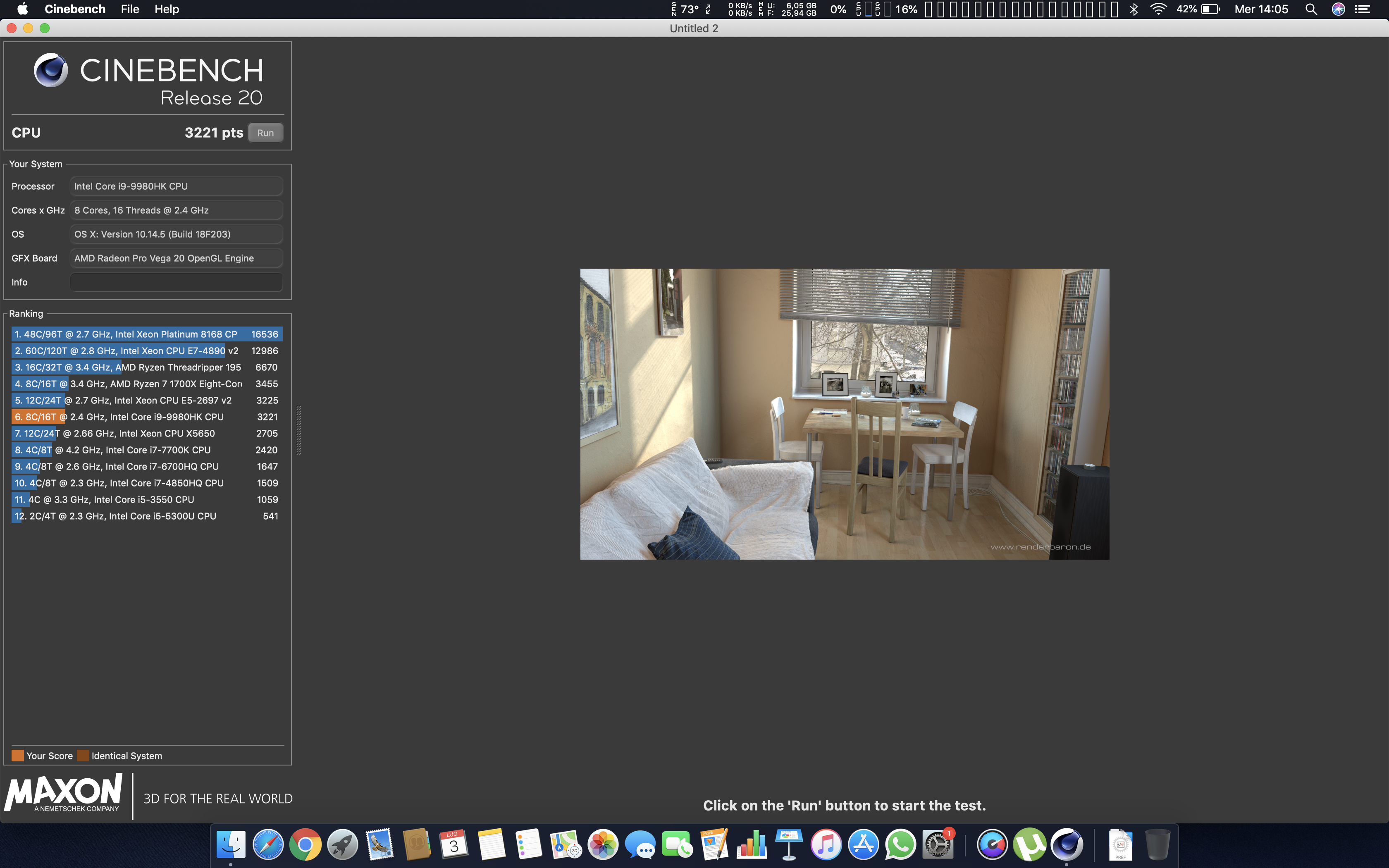Open Trash in the Dock

click(x=1157, y=844)
